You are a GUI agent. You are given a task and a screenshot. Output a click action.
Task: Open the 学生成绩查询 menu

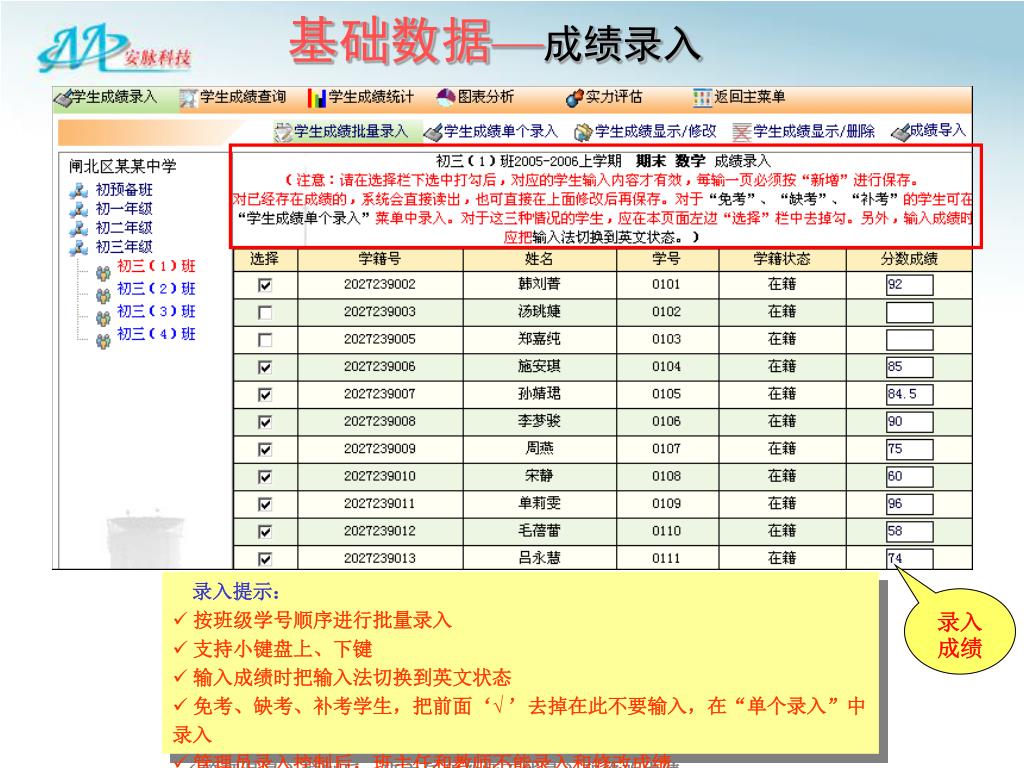243,97
